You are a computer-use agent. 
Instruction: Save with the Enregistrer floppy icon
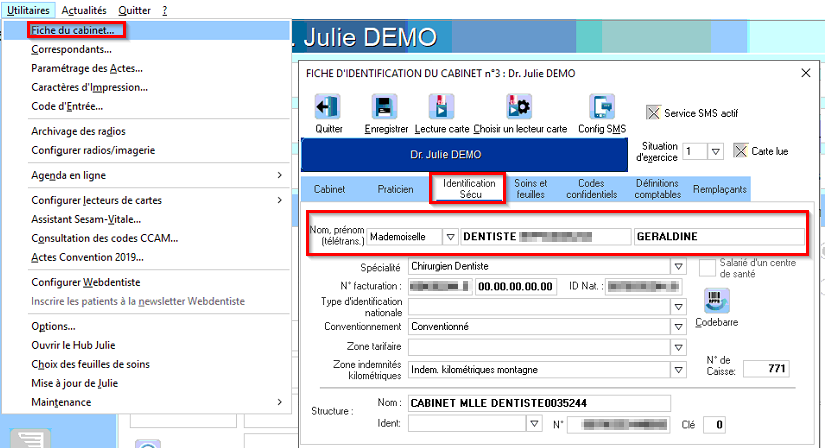tap(385, 107)
